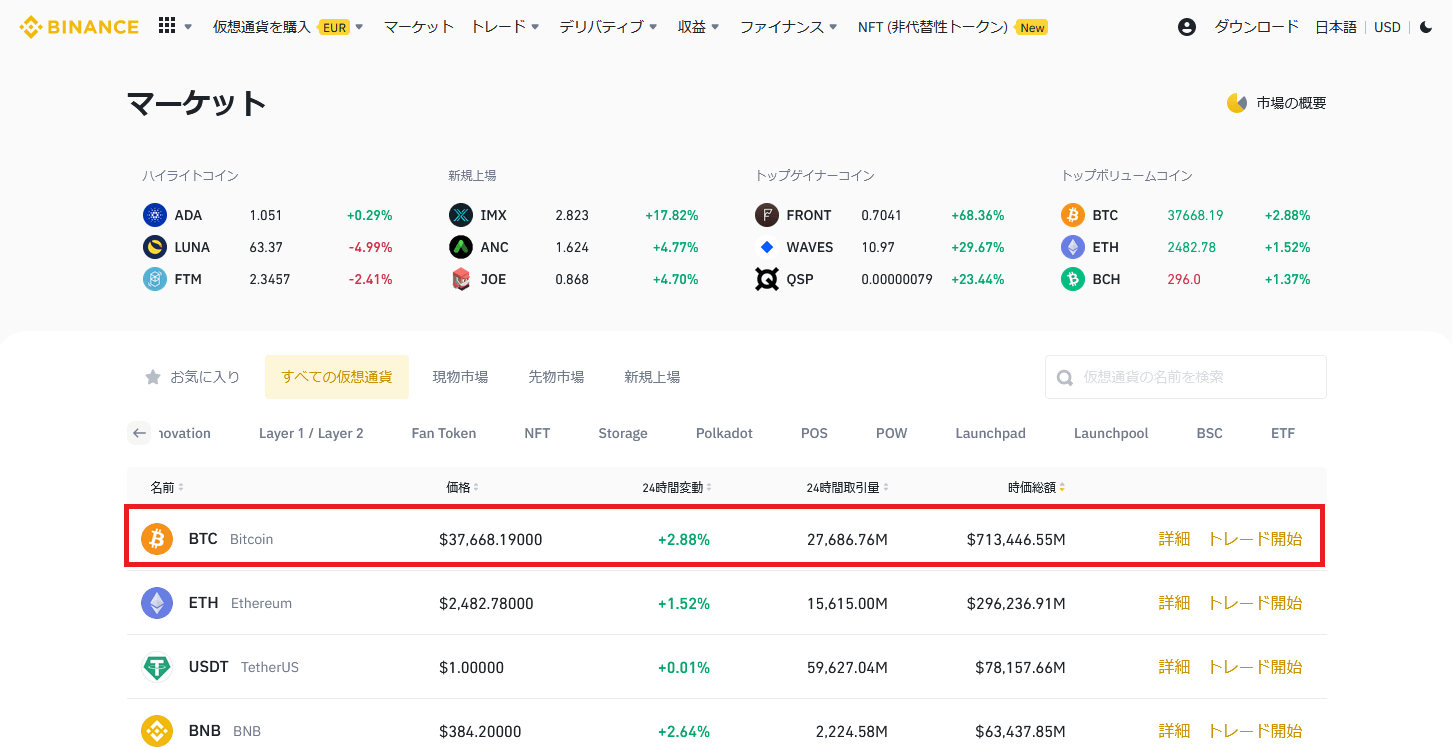Click トレード開始 for the ETH row
Viewport: 1452px width, 747px height.
1255,603
